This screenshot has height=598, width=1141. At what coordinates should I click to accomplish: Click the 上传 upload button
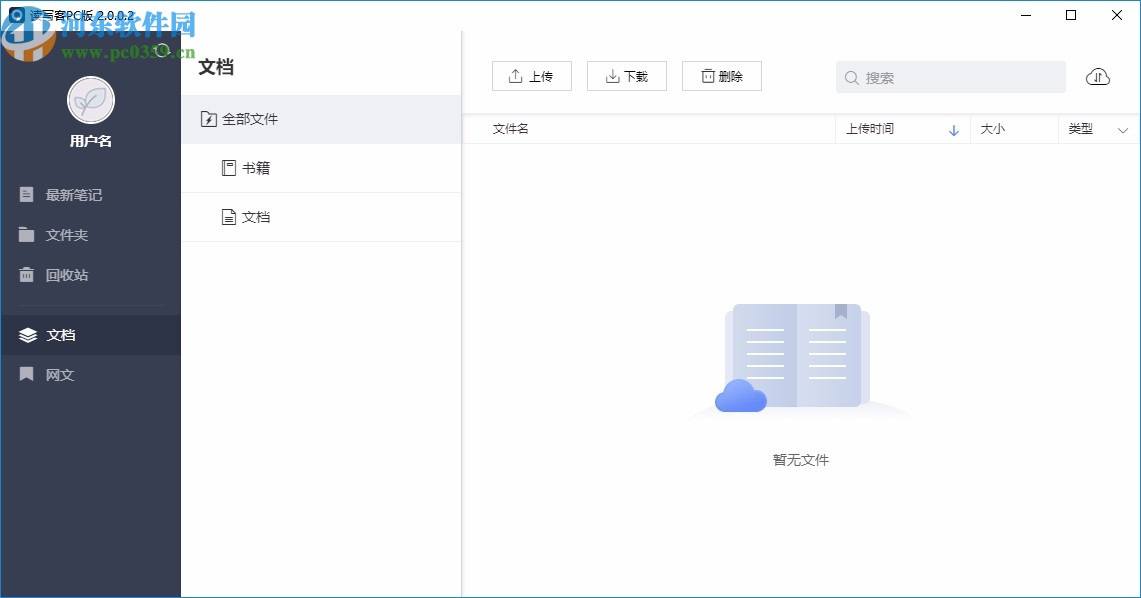point(531,75)
